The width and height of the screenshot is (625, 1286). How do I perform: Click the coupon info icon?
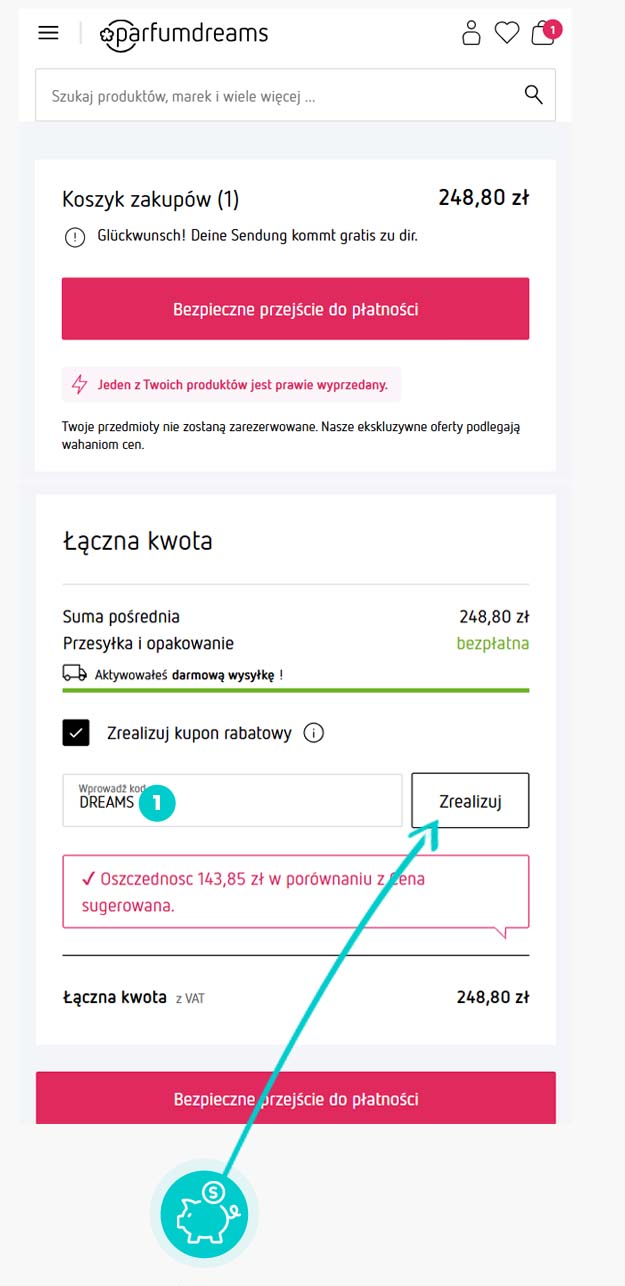(313, 733)
